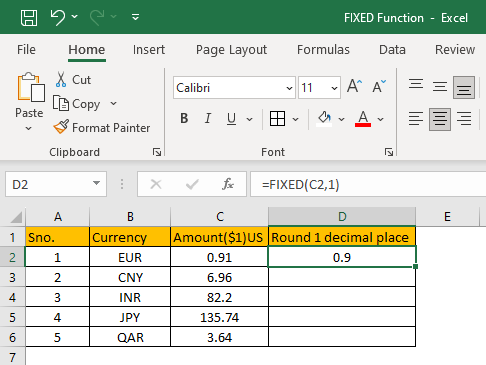Toggle Underline formatting

[231, 118]
